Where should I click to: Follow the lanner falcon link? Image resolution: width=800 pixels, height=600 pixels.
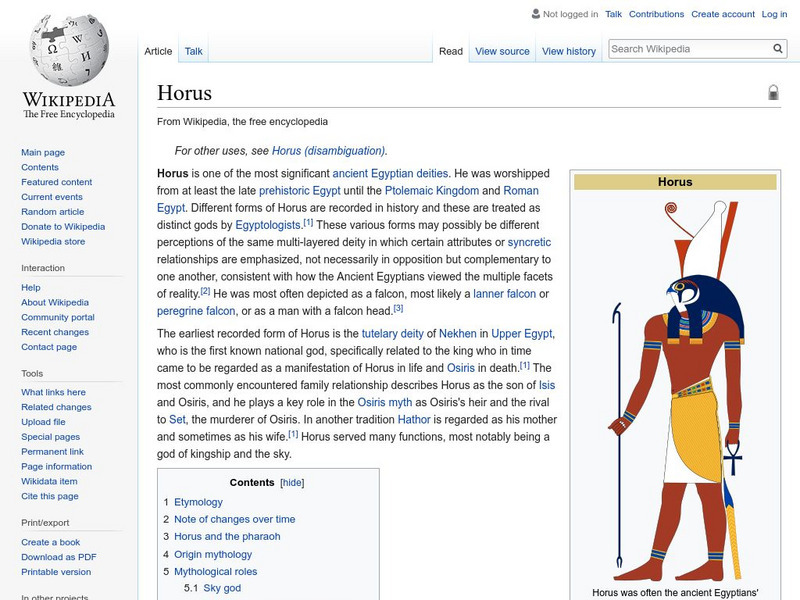[504, 293]
